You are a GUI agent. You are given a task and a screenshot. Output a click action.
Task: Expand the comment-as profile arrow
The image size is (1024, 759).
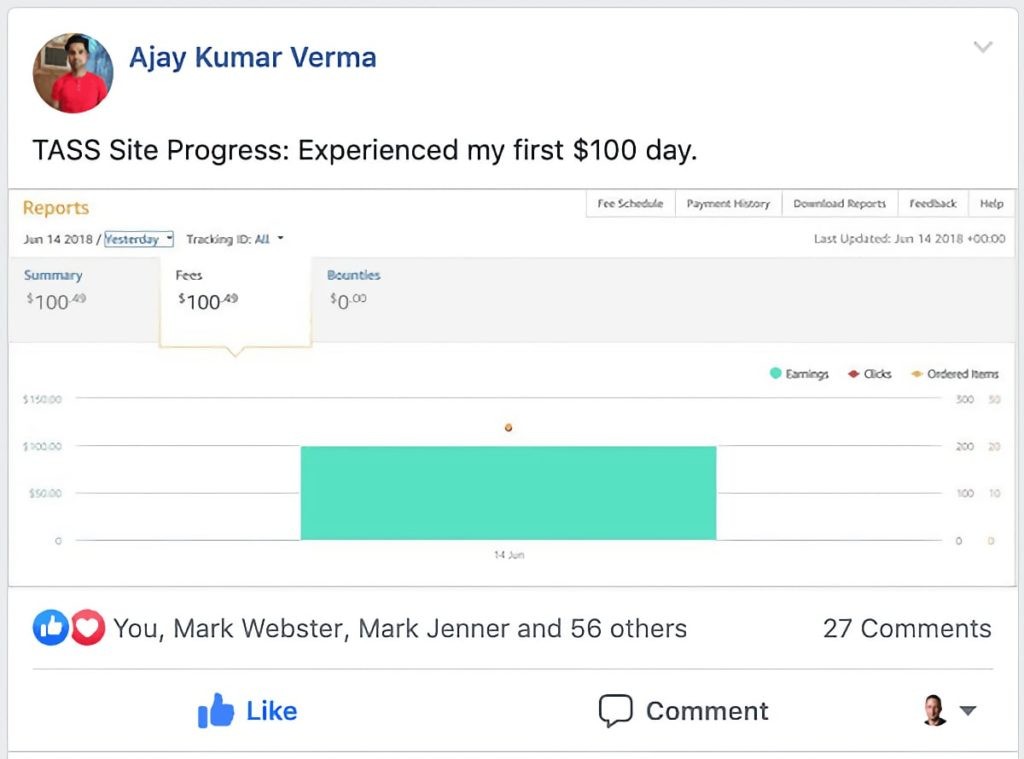[x=967, y=711]
